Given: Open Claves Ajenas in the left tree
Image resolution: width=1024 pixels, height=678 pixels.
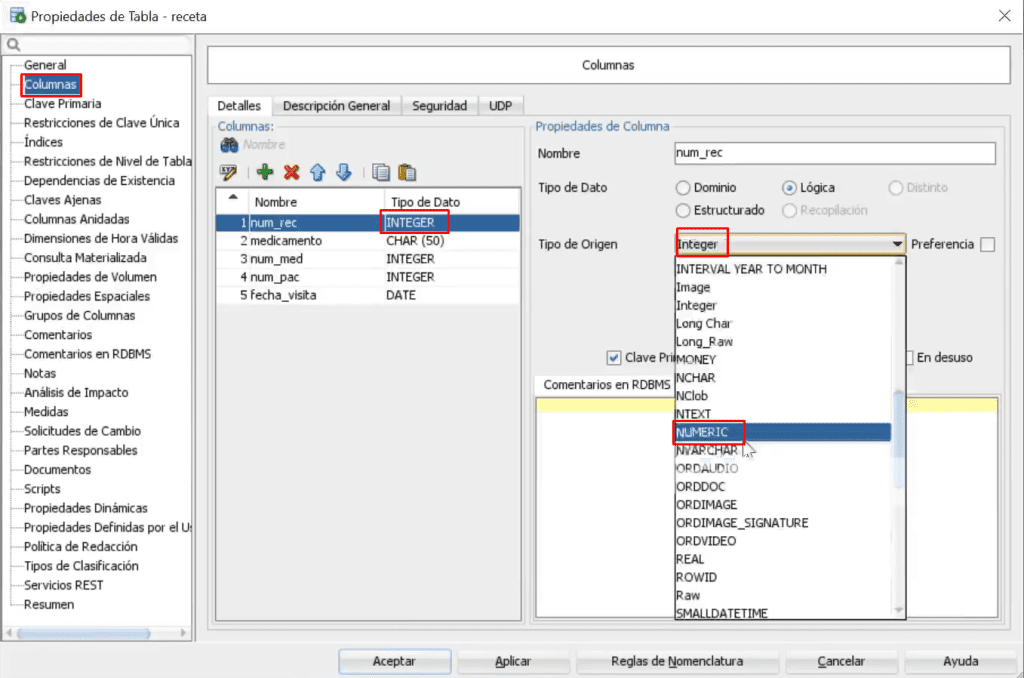Looking at the screenshot, I should [x=63, y=200].
